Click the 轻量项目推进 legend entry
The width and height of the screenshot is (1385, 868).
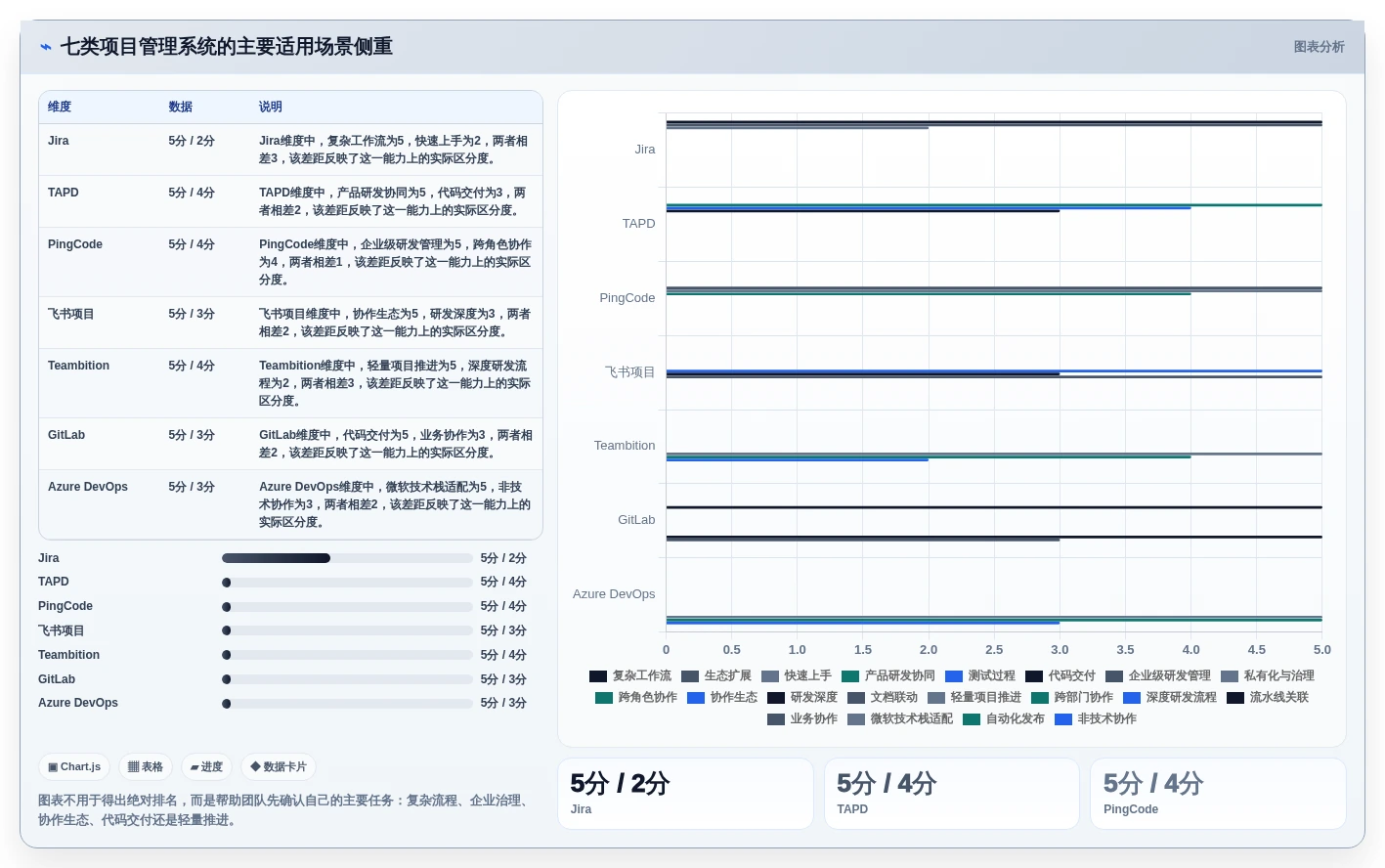pyautogui.click(x=974, y=697)
